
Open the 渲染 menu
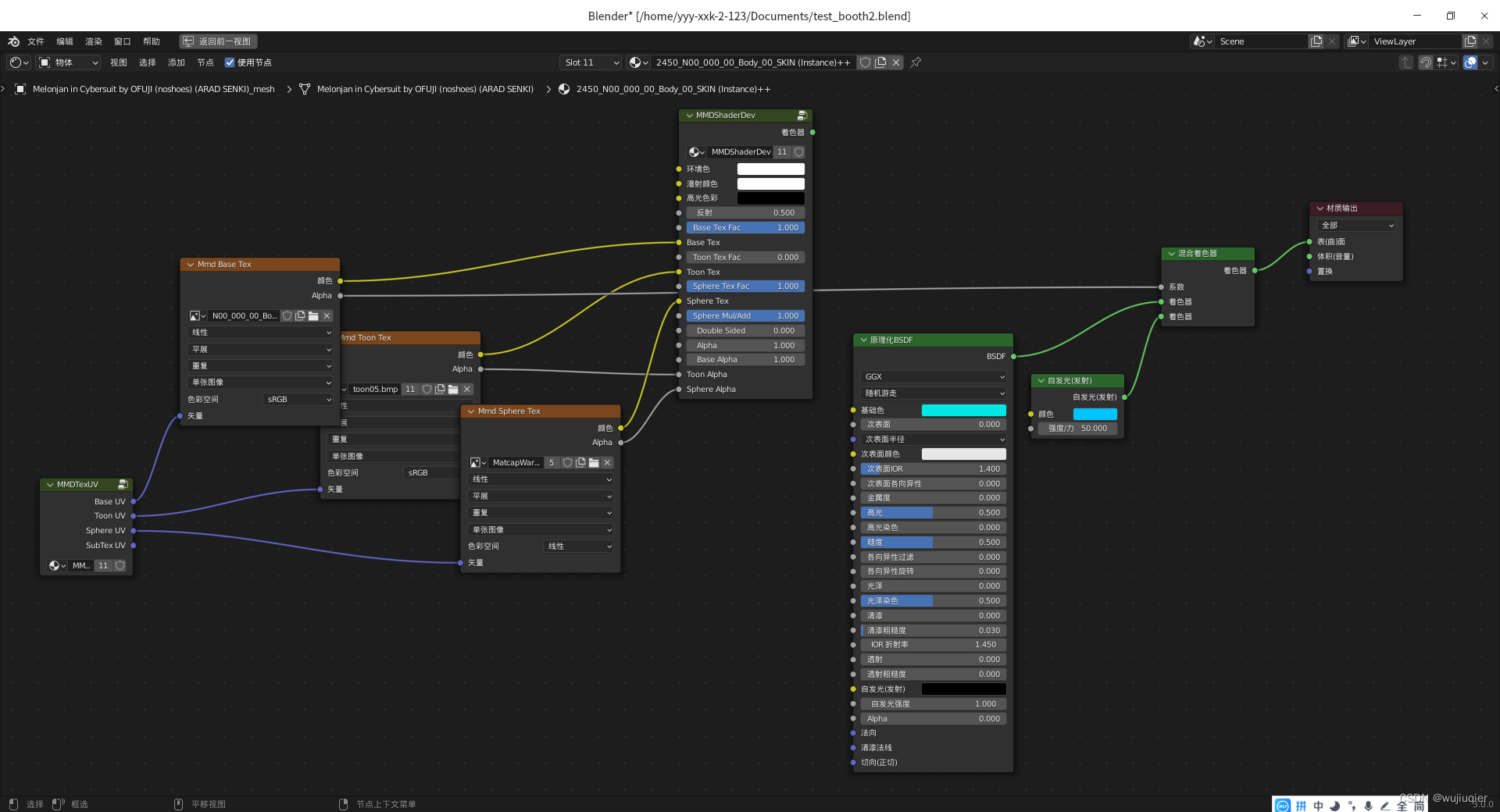point(94,41)
